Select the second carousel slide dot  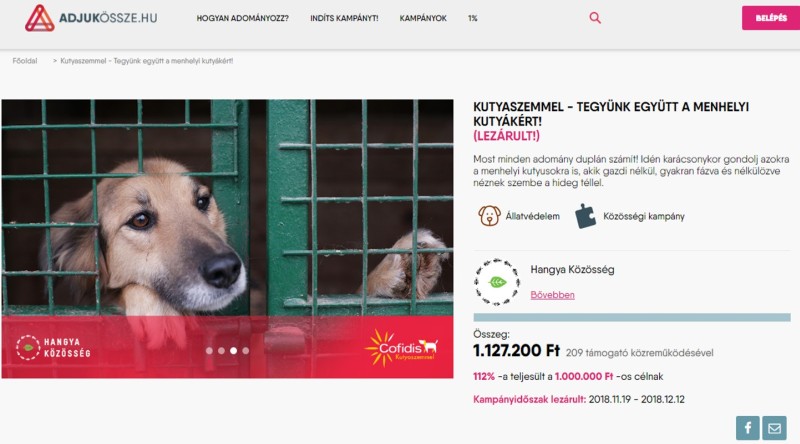click(221, 351)
